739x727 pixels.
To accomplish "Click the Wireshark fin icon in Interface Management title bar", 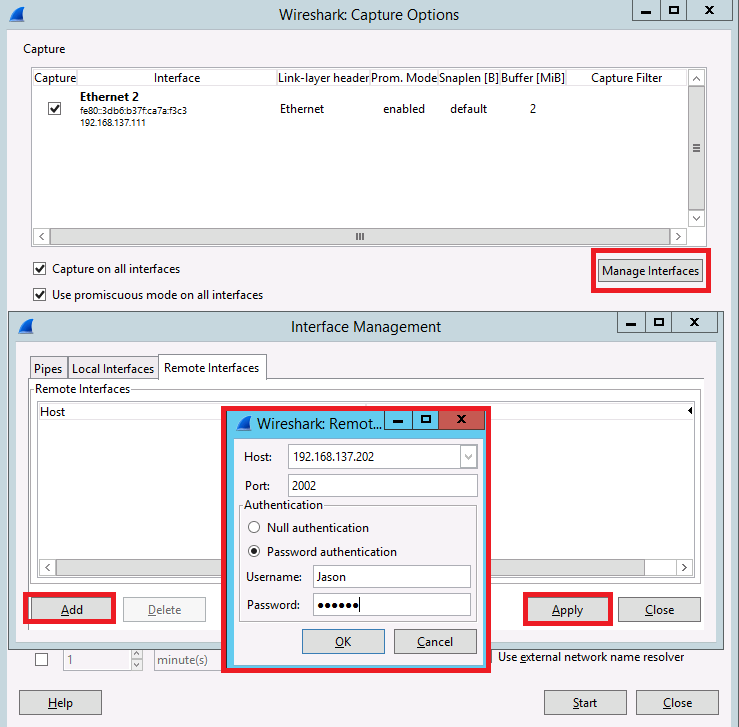I will pos(26,326).
